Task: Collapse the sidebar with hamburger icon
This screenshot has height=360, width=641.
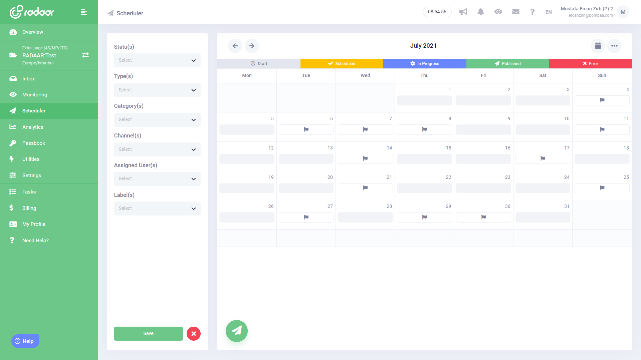Action: coord(84,12)
